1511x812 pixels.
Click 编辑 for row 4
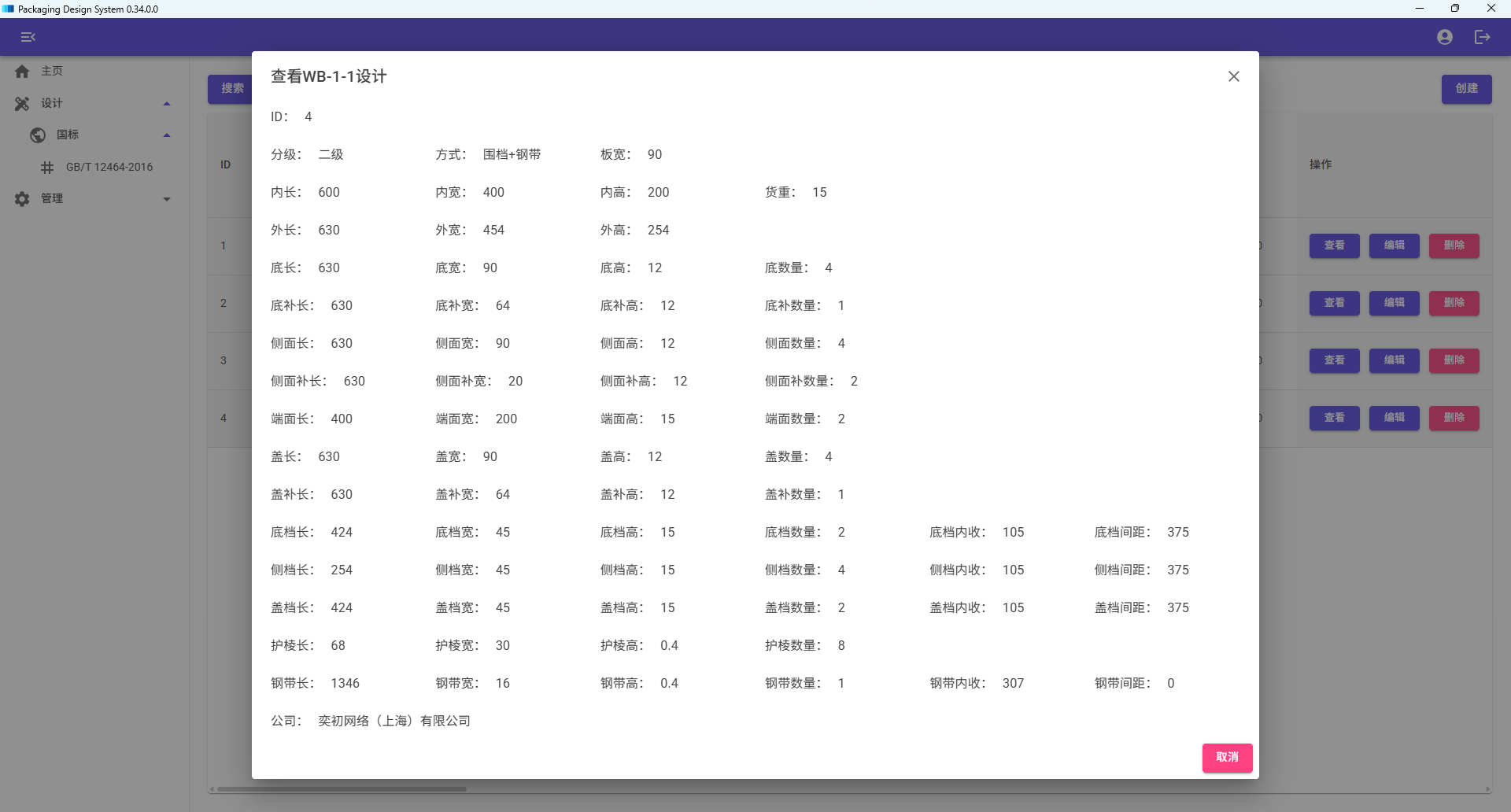click(x=1395, y=418)
